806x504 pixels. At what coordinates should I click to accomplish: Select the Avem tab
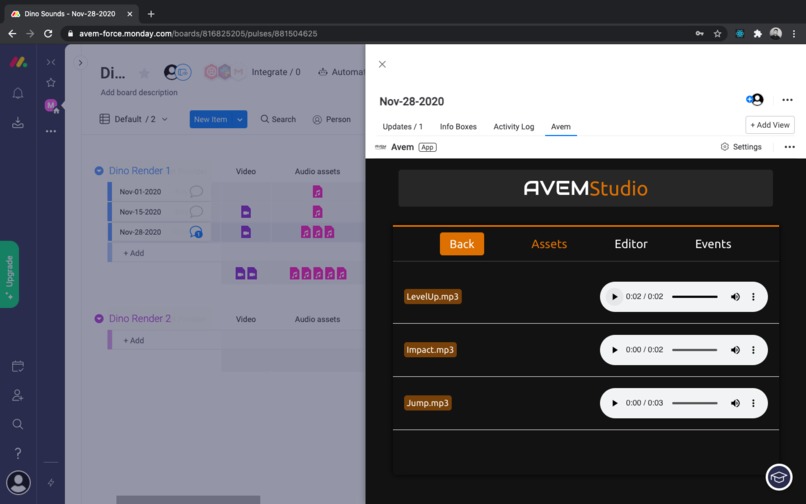(x=561, y=127)
